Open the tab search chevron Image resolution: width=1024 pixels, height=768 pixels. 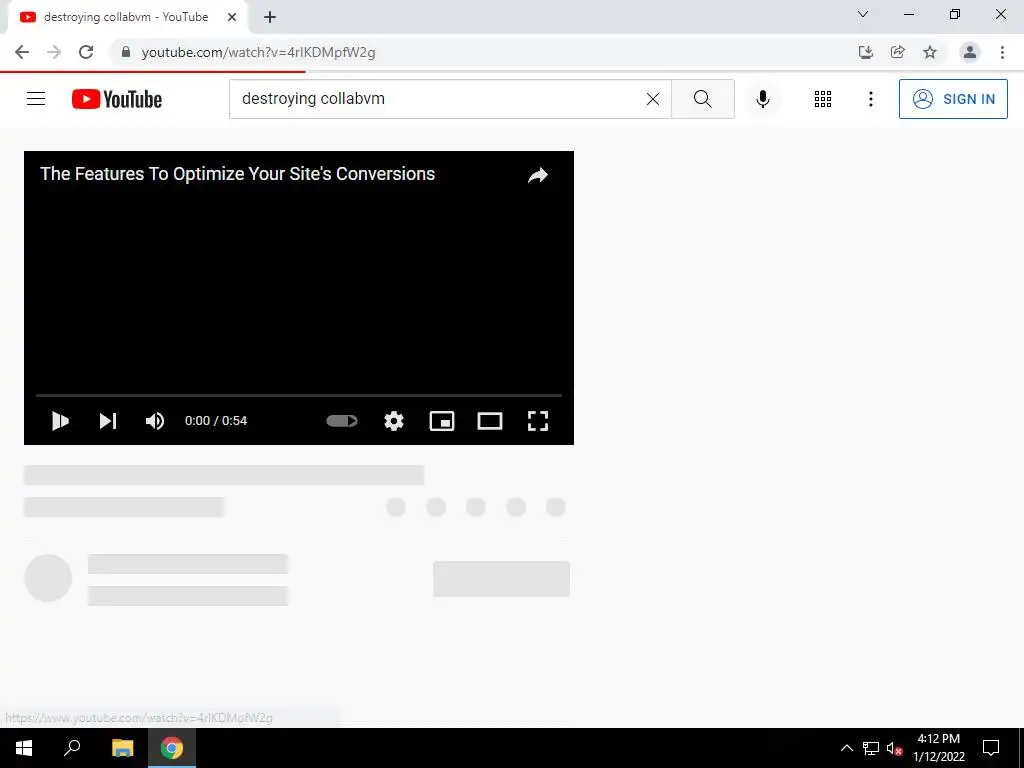863,14
